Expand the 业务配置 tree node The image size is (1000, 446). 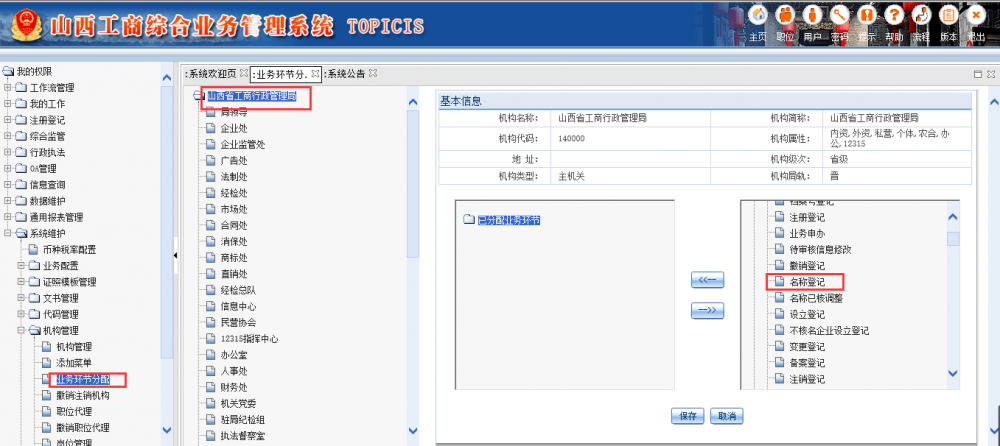coord(21,266)
